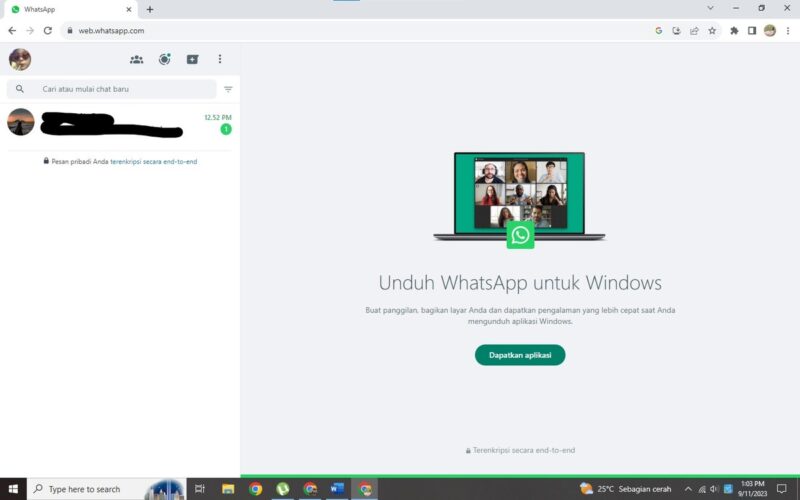The image size is (800, 500).
Task: Open File Explorer from the taskbar
Action: click(x=228, y=489)
